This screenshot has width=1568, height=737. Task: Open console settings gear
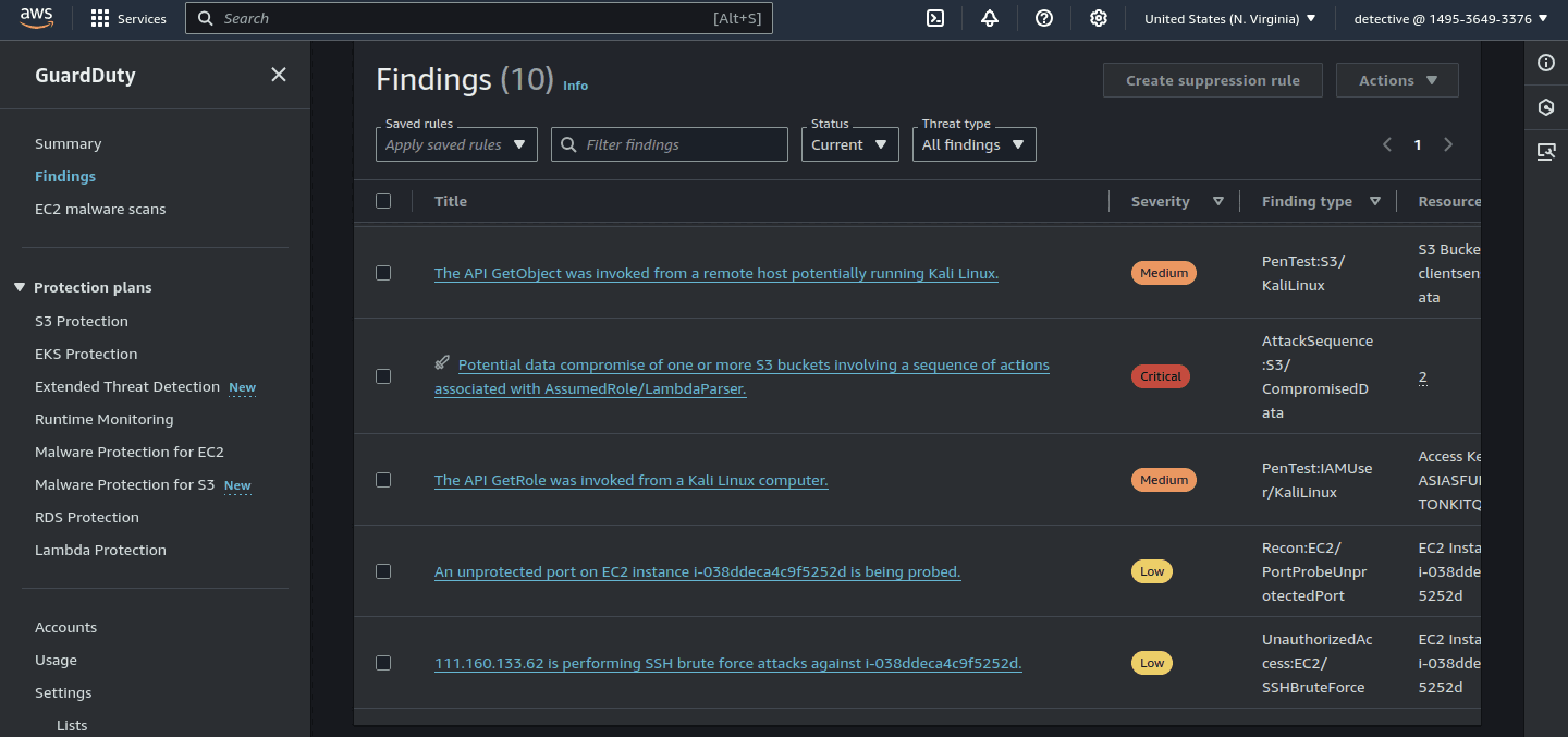tap(1098, 19)
